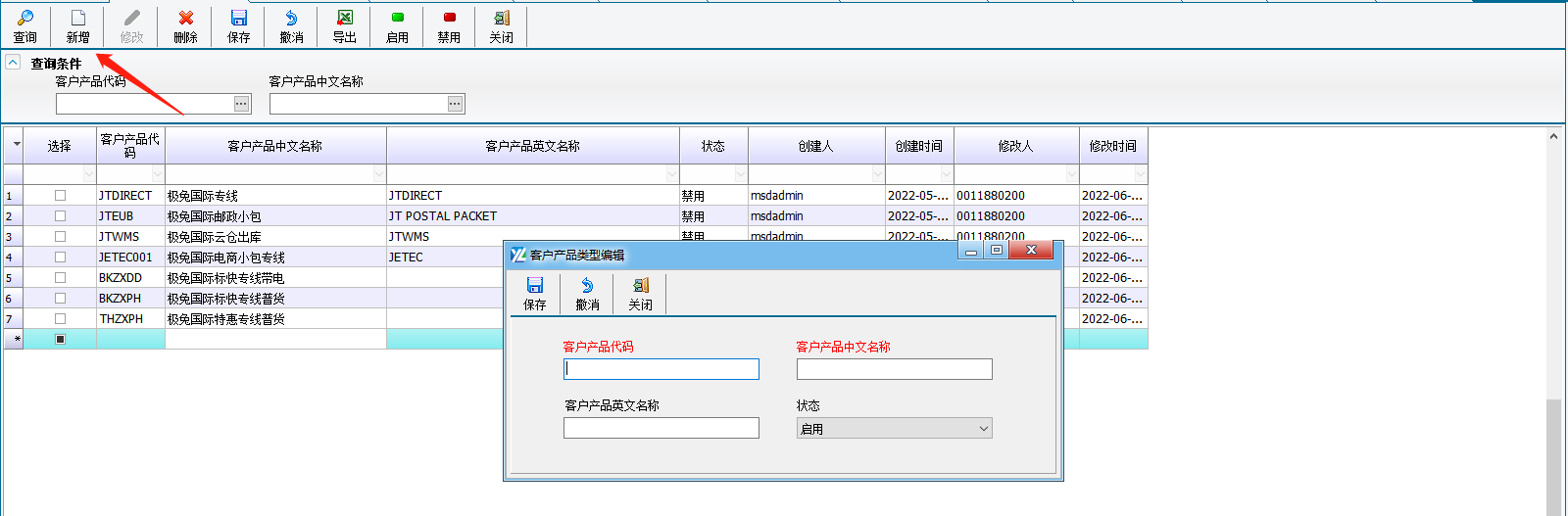
Task: Tick the checkbox for row BKZXDD
Action: (x=60, y=278)
